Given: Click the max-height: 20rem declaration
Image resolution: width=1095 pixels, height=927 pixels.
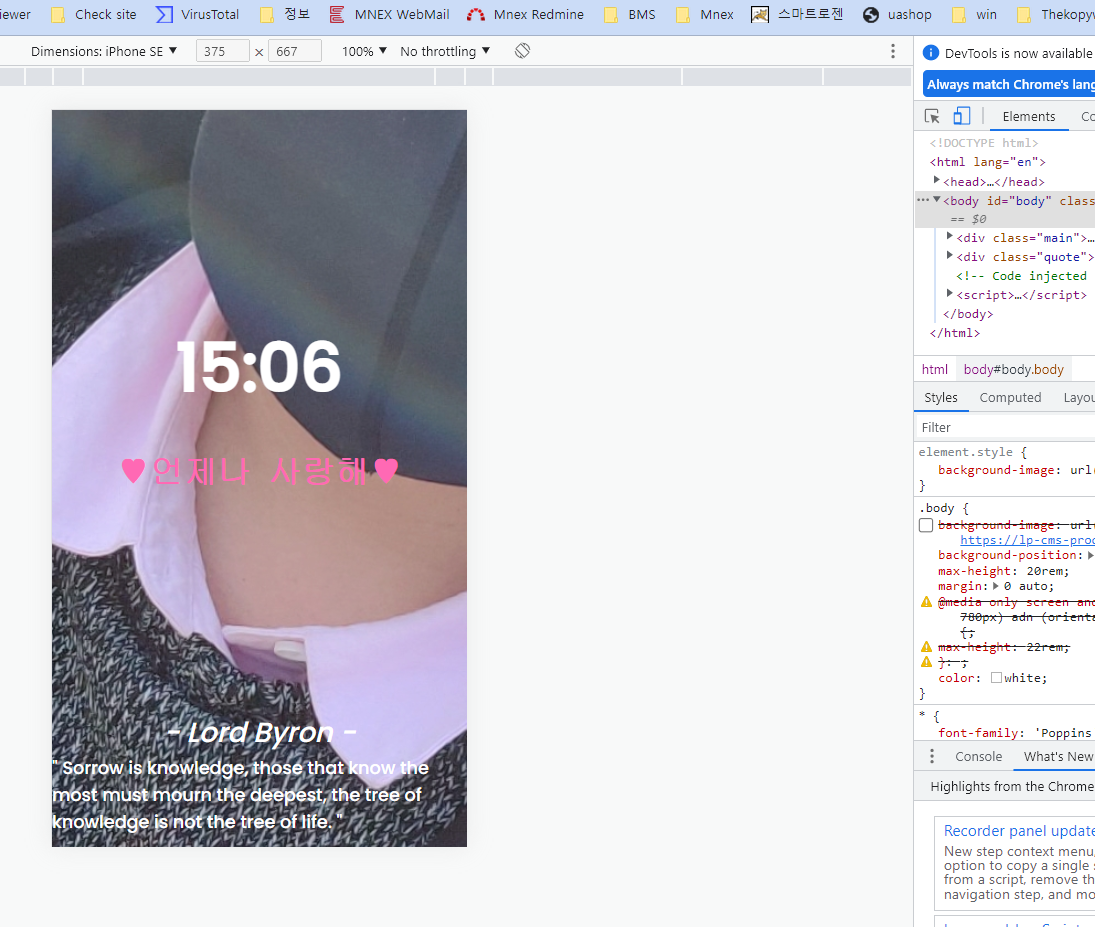Looking at the screenshot, I should [x=1003, y=571].
